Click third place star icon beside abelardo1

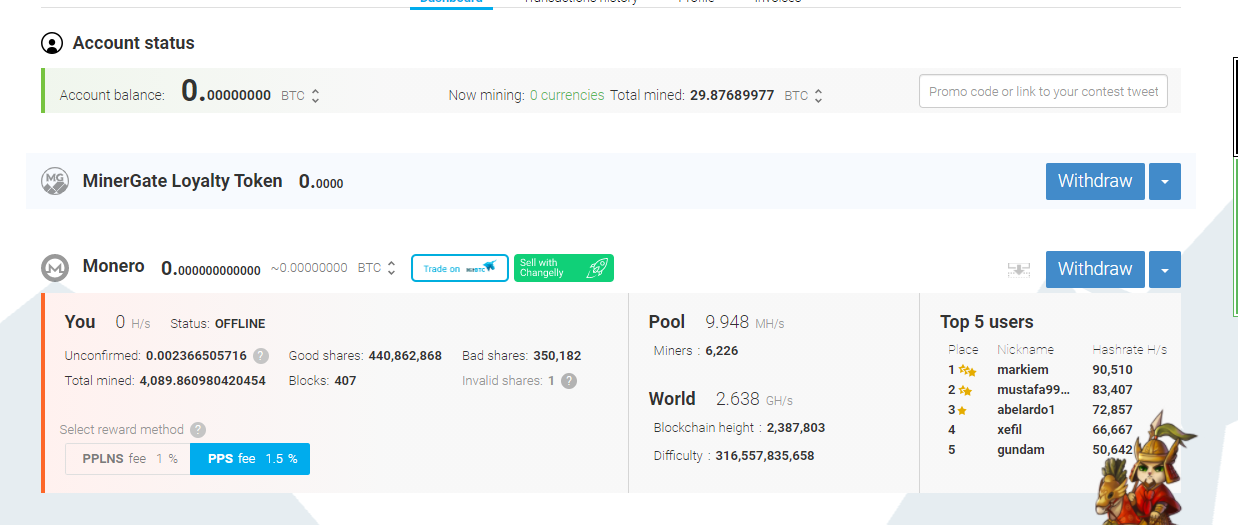(x=962, y=410)
